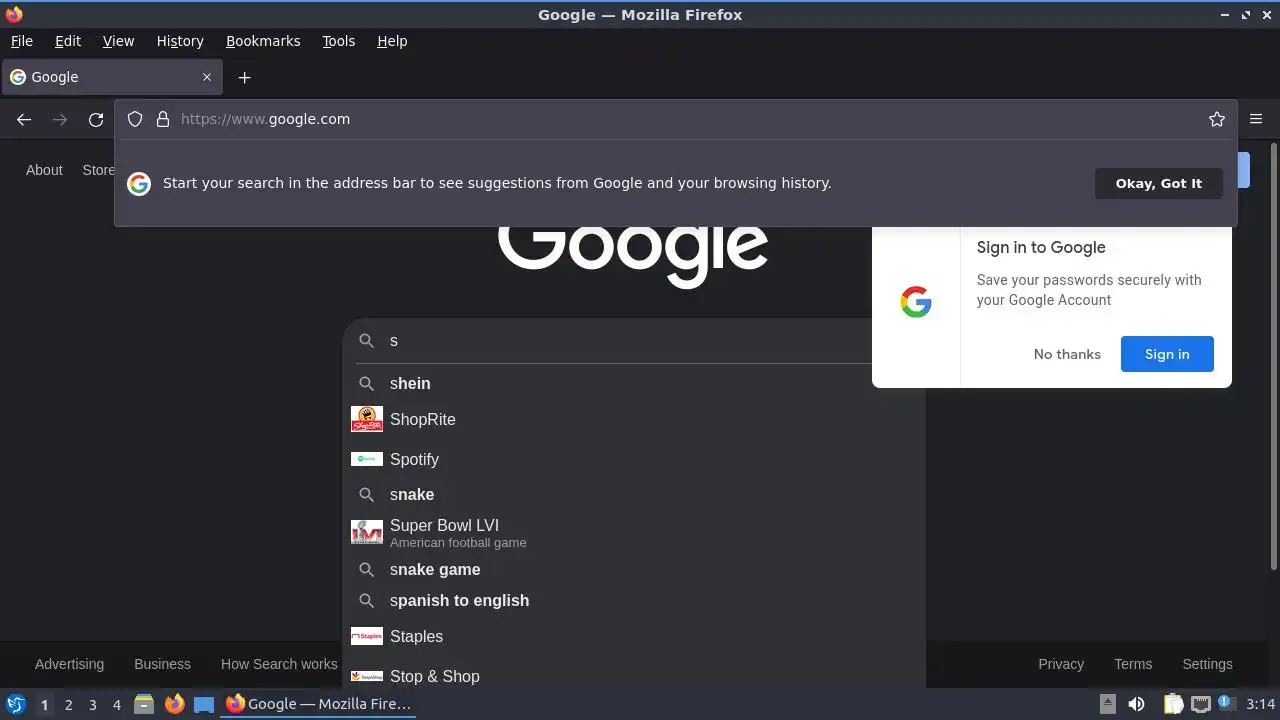
Task: Open the Business footer link
Action: click(162, 664)
